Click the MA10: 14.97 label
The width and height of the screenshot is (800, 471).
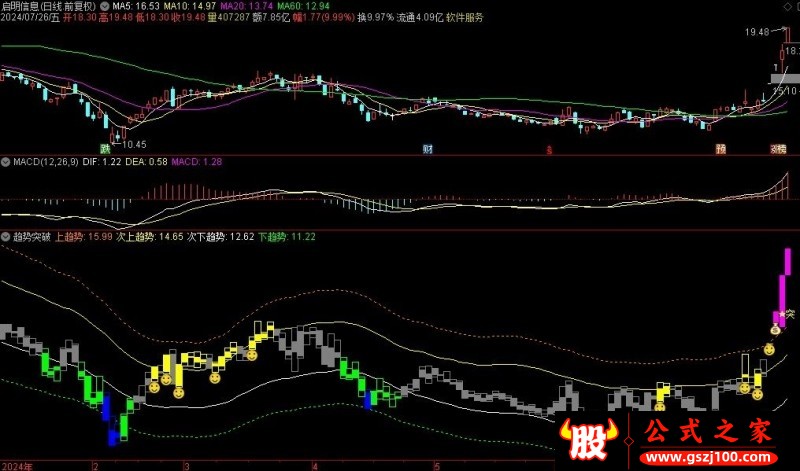(x=189, y=7)
